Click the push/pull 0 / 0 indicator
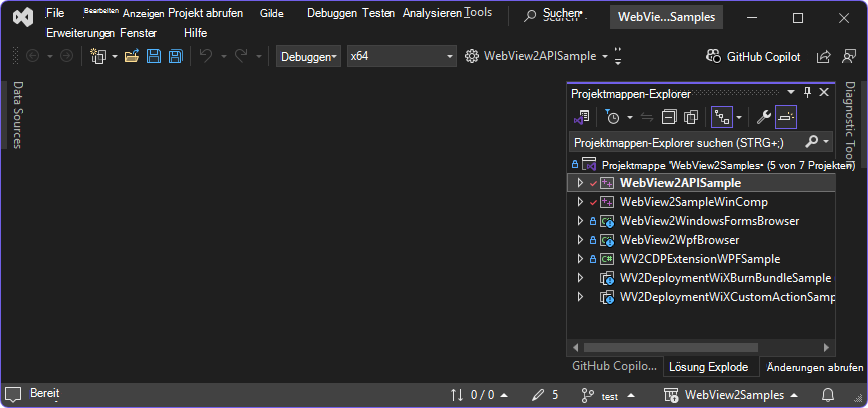The width and height of the screenshot is (868, 408). 479,395
